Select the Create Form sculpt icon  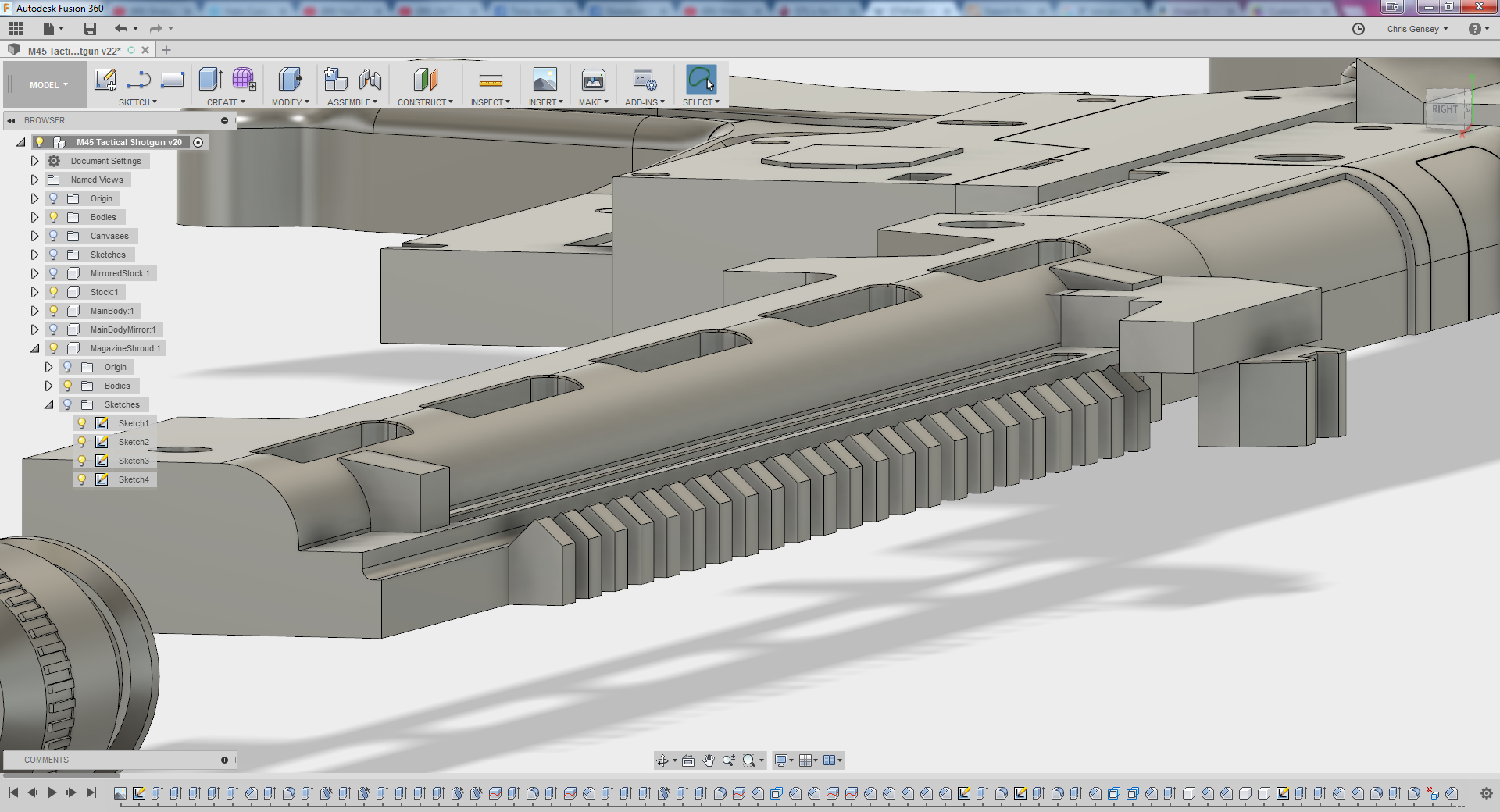[x=244, y=80]
